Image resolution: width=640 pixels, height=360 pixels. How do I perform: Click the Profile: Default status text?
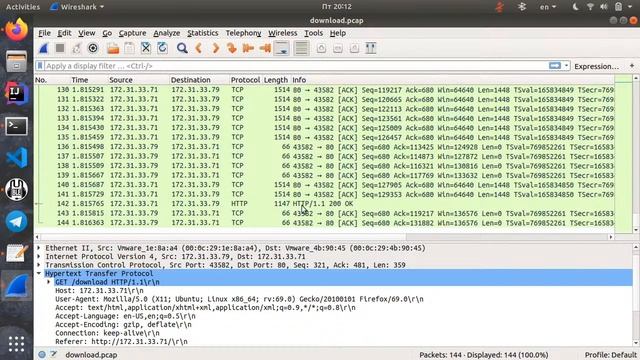(x=611, y=355)
